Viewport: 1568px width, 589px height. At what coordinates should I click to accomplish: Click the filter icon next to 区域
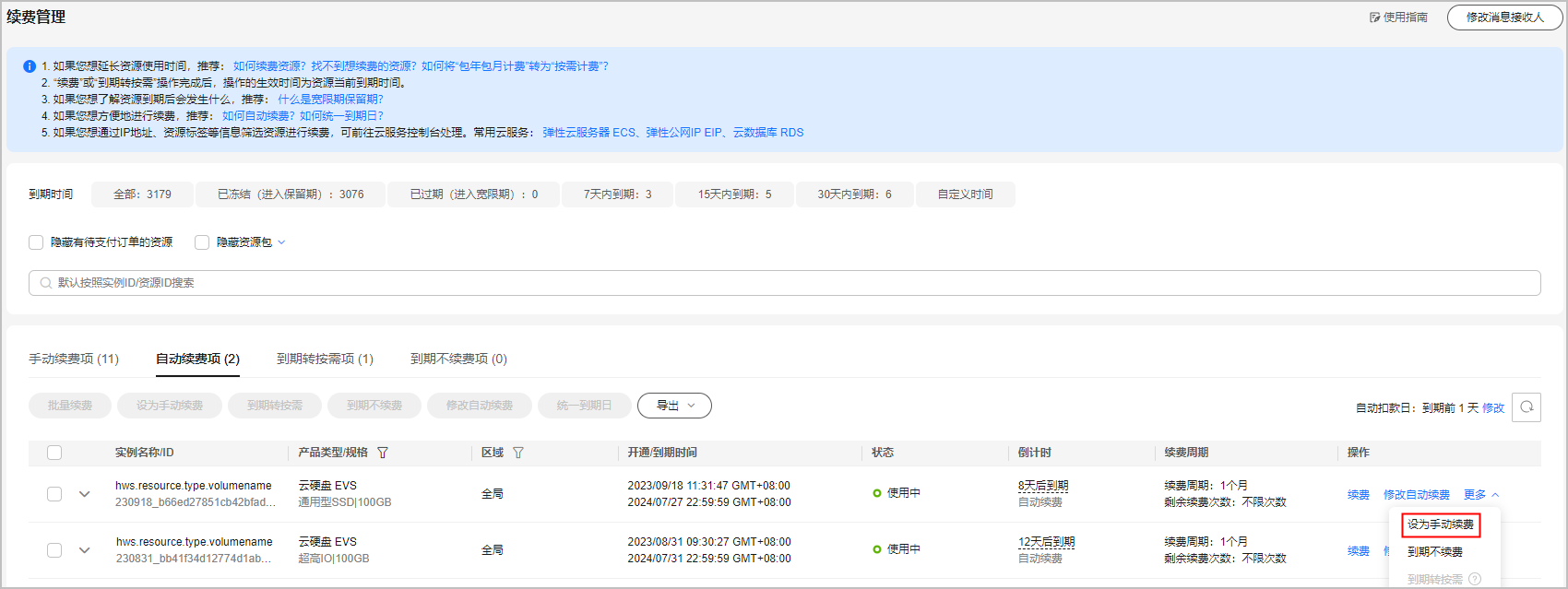pyautogui.click(x=518, y=453)
